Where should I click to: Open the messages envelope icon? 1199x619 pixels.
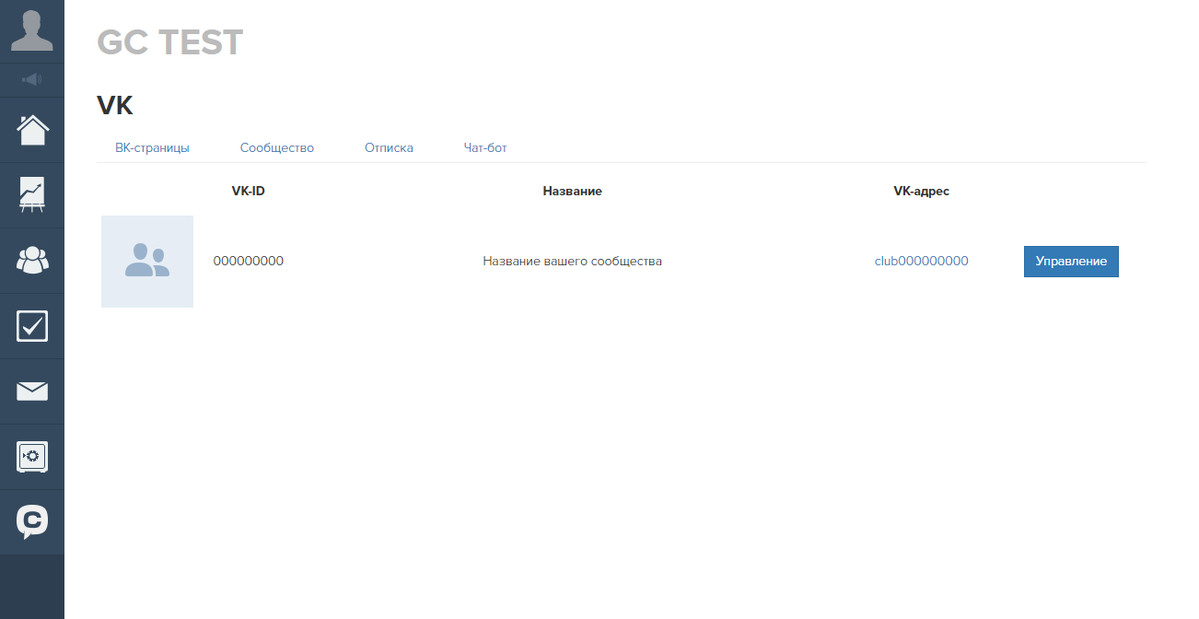32,391
